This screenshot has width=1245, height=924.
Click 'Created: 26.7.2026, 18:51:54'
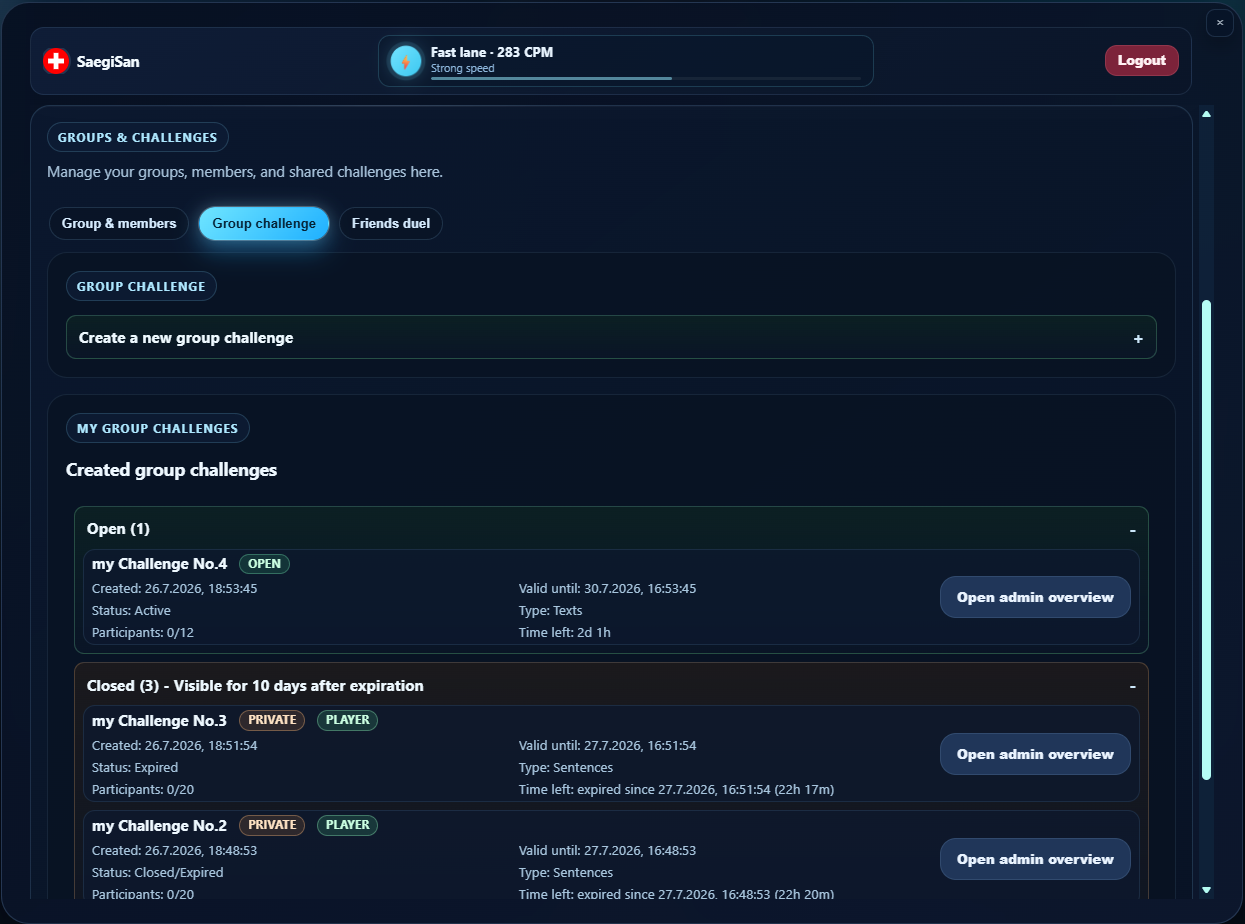pos(175,746)
